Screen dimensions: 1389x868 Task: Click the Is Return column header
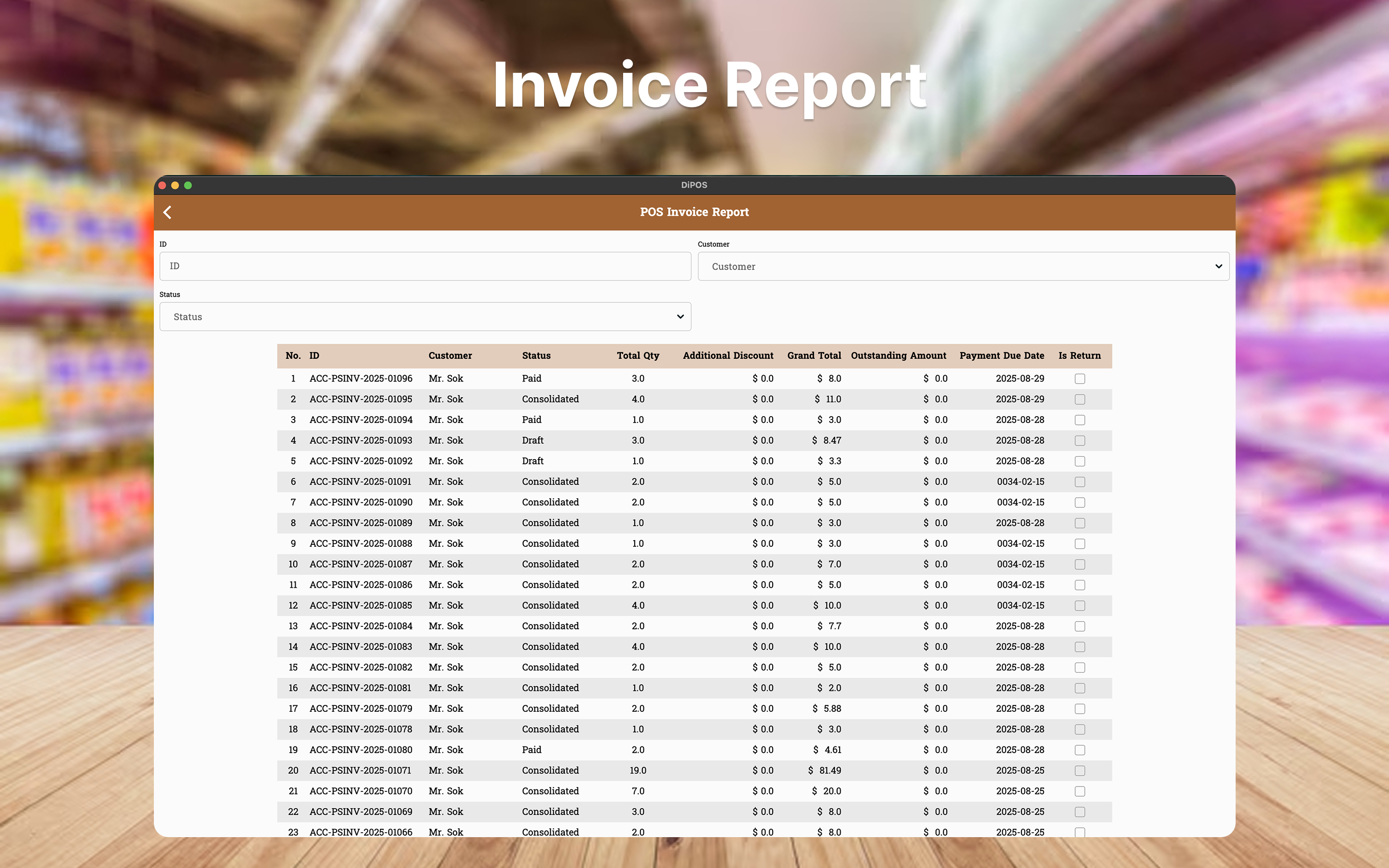click(x=1080, y=356)
